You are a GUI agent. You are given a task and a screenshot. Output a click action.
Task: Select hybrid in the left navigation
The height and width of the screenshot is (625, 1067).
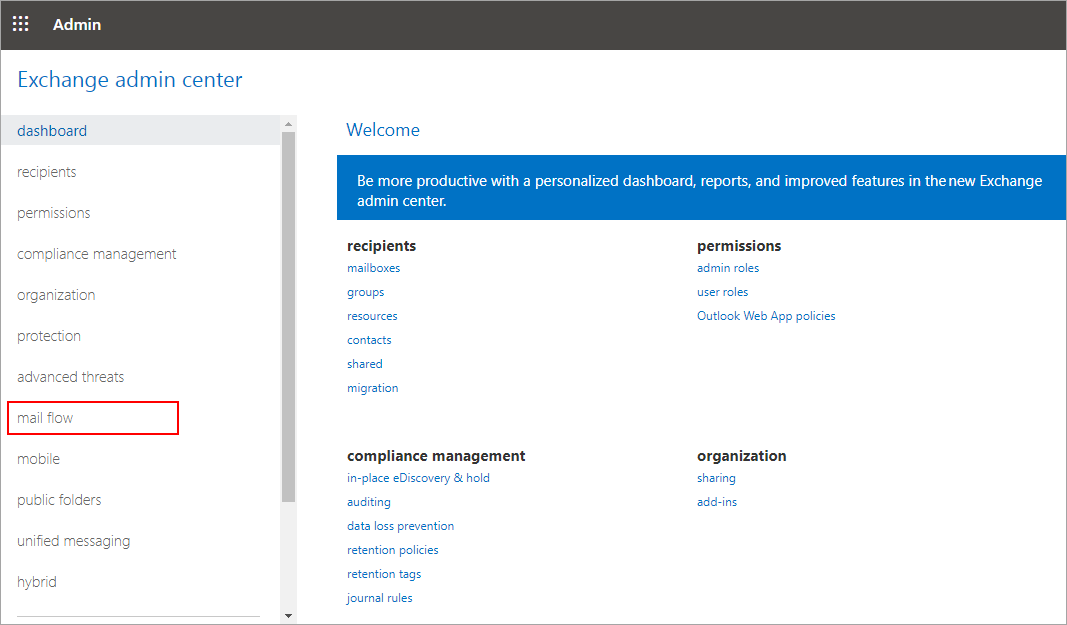(37, 582)
